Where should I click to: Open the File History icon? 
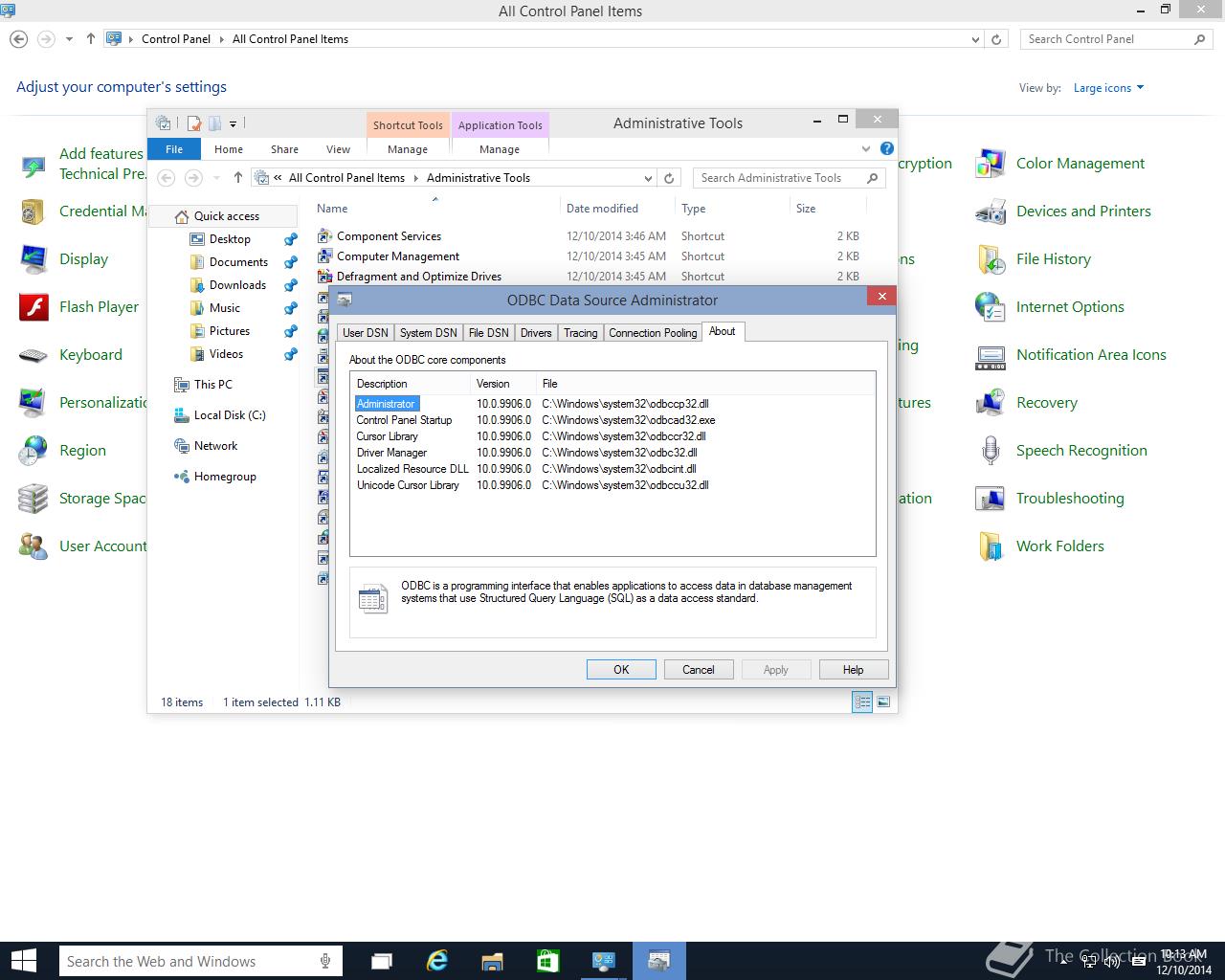coord(991,259)
